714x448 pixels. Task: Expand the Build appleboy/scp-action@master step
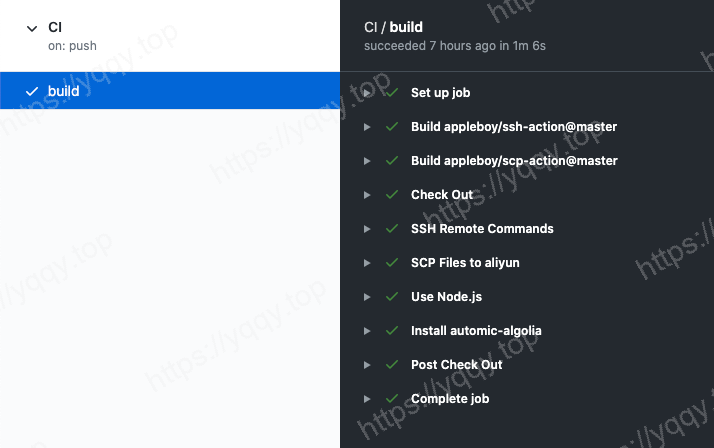(x=368, y=161)
